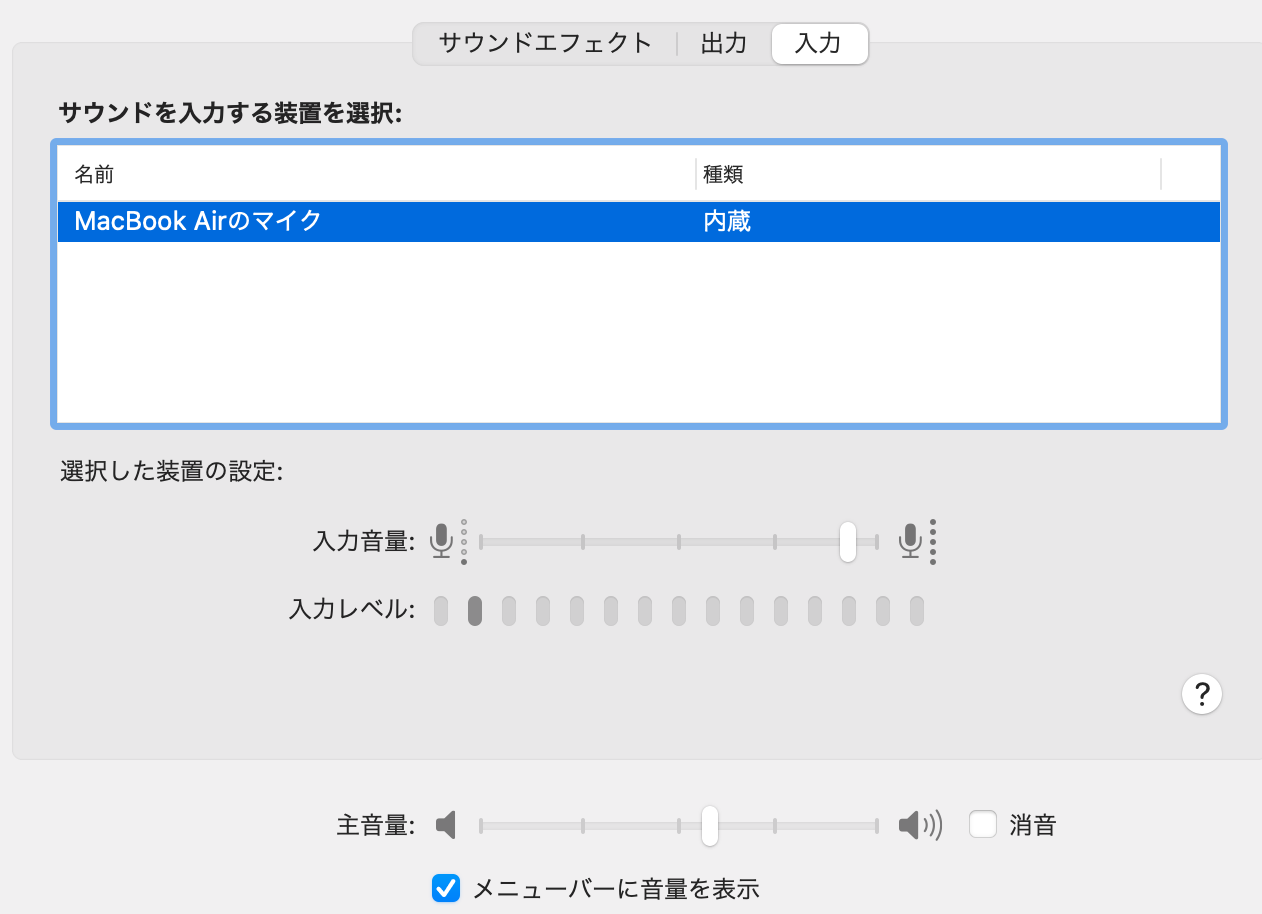Screen dimensions: 1262x914
Task: Click the 主音量 slider knob
Action: pyautogui.click(x=710, y=825)
